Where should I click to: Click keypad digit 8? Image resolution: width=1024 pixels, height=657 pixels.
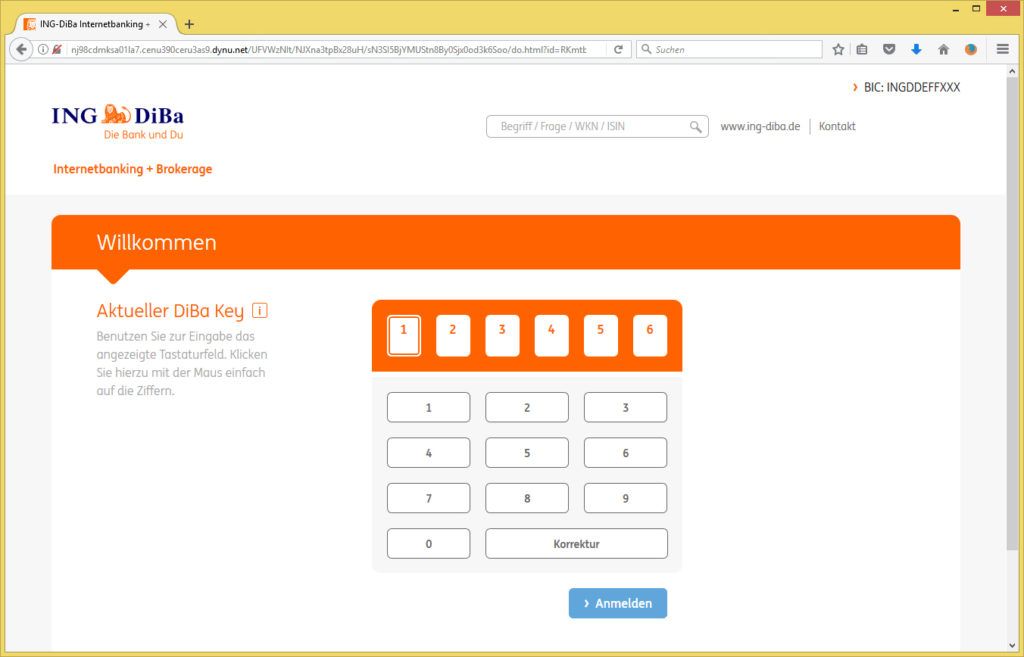(x=527, y=498)
